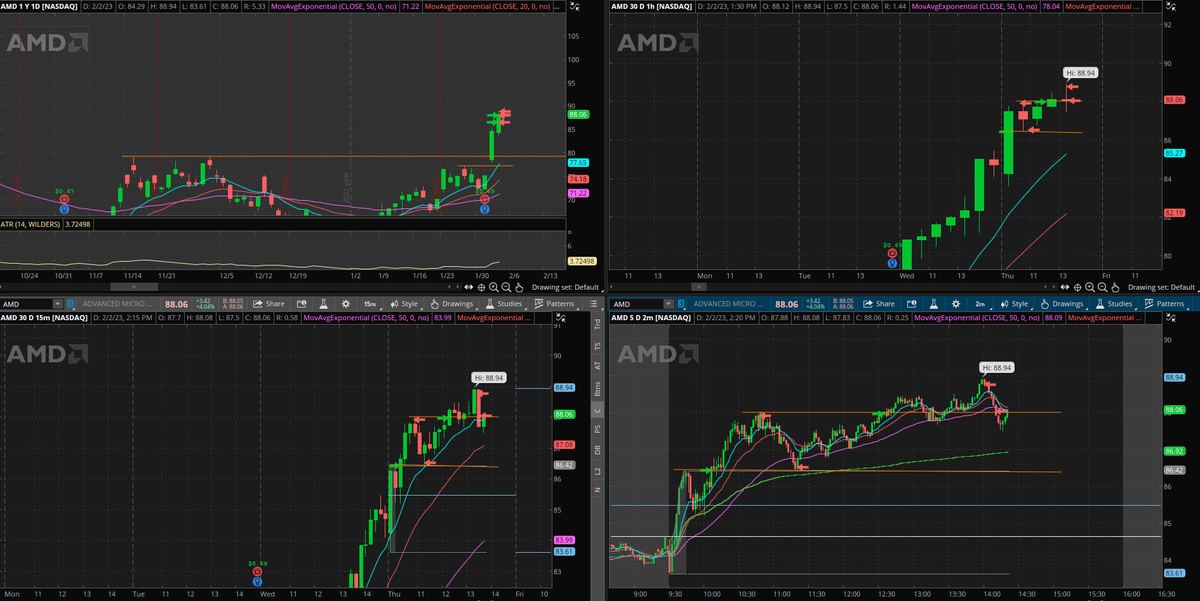Click the Hi: 88.94 label on the 2m chart
This screenshot has height=601, width=1200.
997,368
